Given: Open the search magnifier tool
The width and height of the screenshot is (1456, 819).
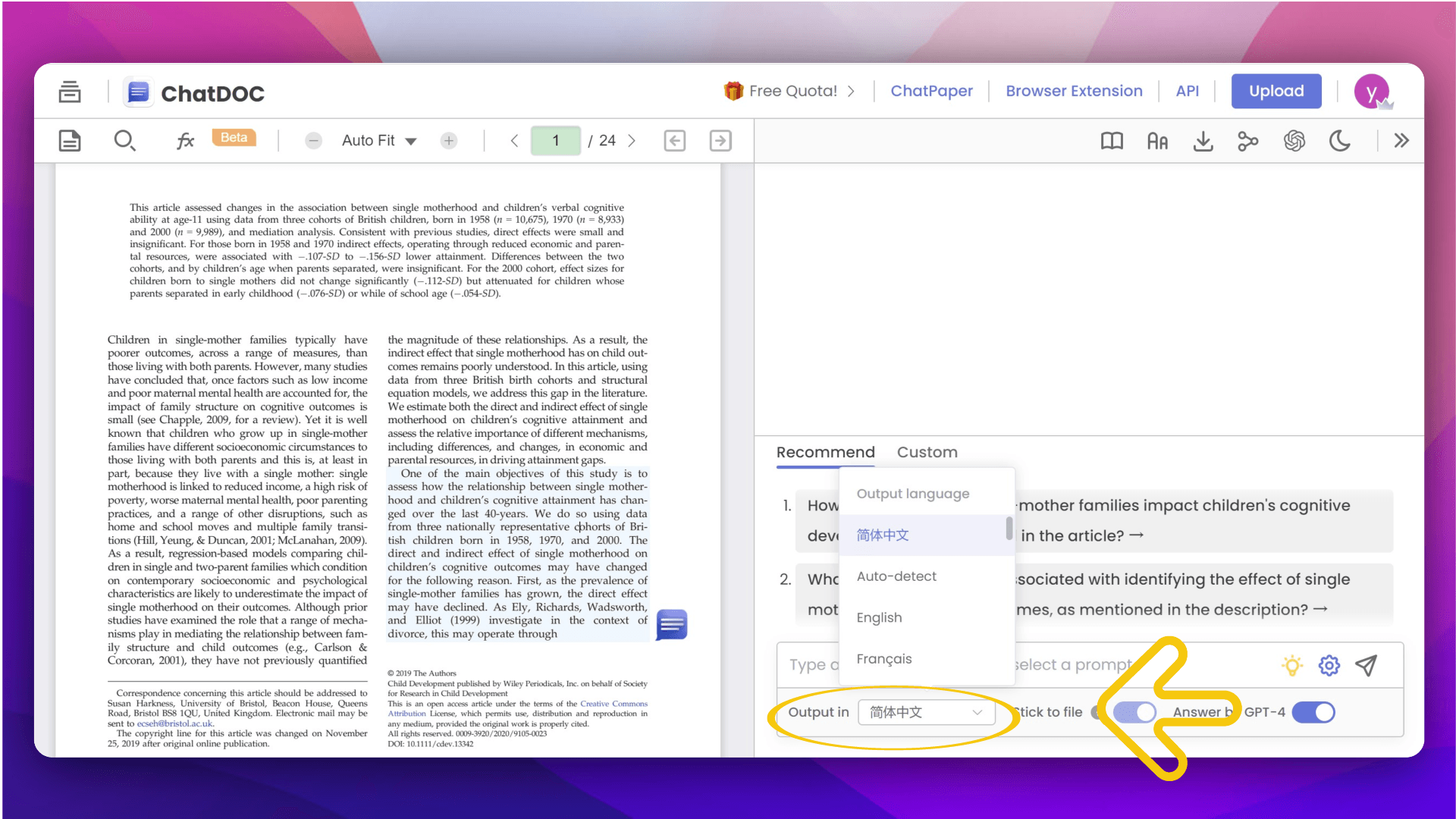Looking at the screenshot, I should click(124, 140).
